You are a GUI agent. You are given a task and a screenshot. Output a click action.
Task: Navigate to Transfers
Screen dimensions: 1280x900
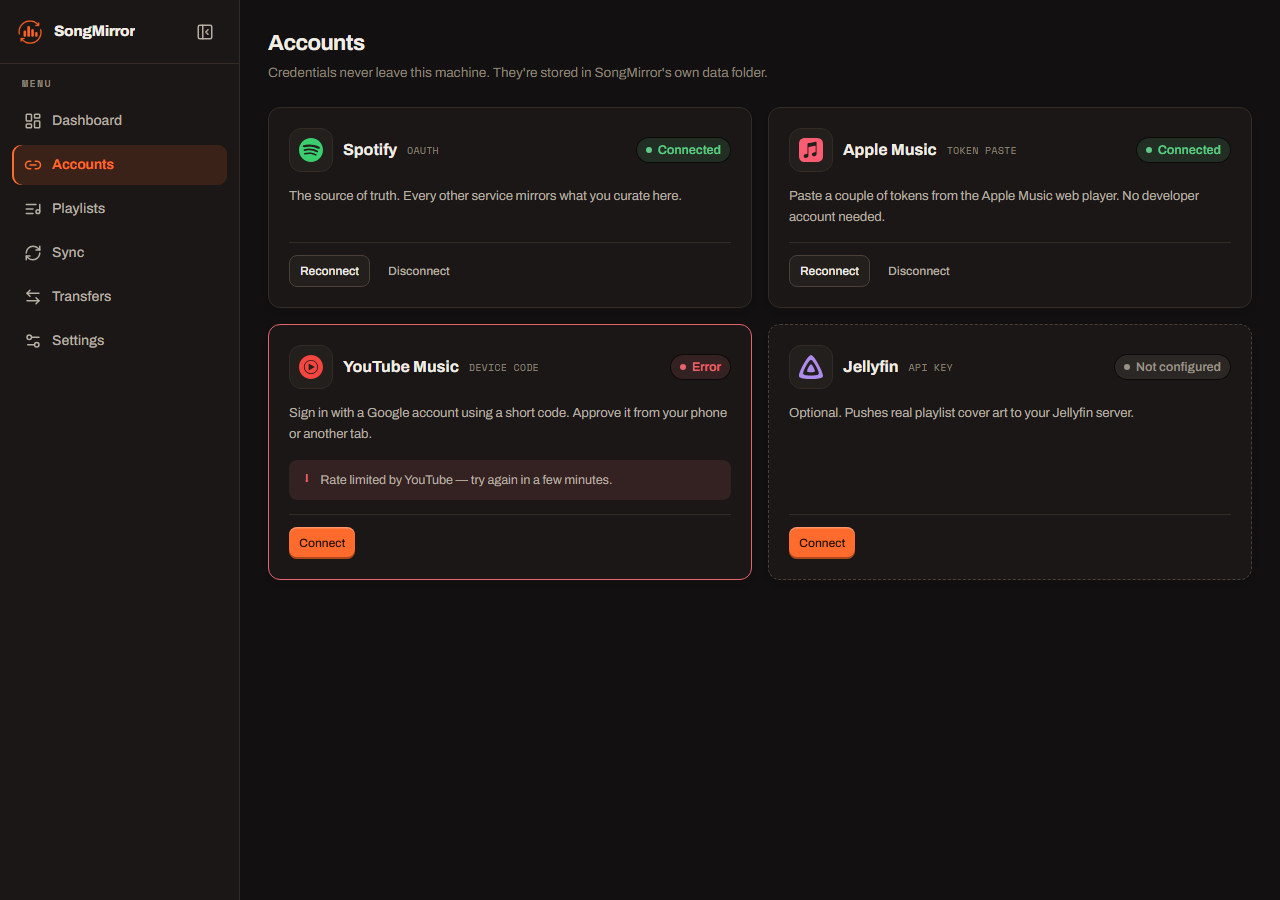click(x=120, y=296)
